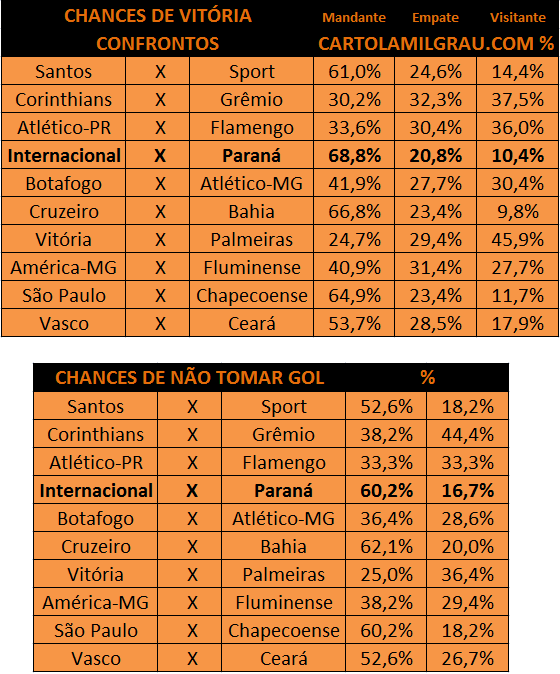
Task: Click Bahia 20,0% clean sheet cell
Action: [x=468, y=546]
